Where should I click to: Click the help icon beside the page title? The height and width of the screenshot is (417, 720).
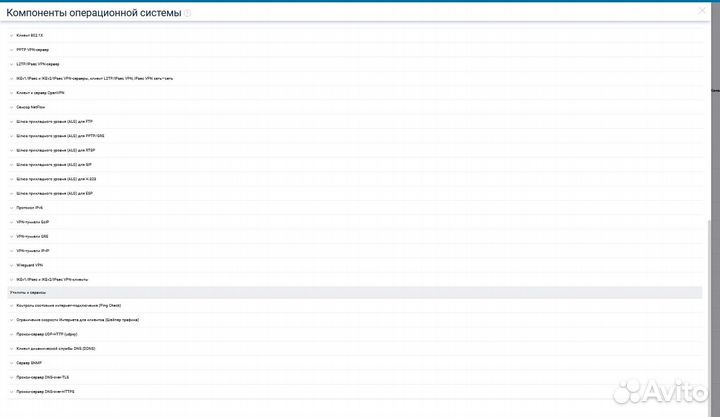[x=188, y=13]
